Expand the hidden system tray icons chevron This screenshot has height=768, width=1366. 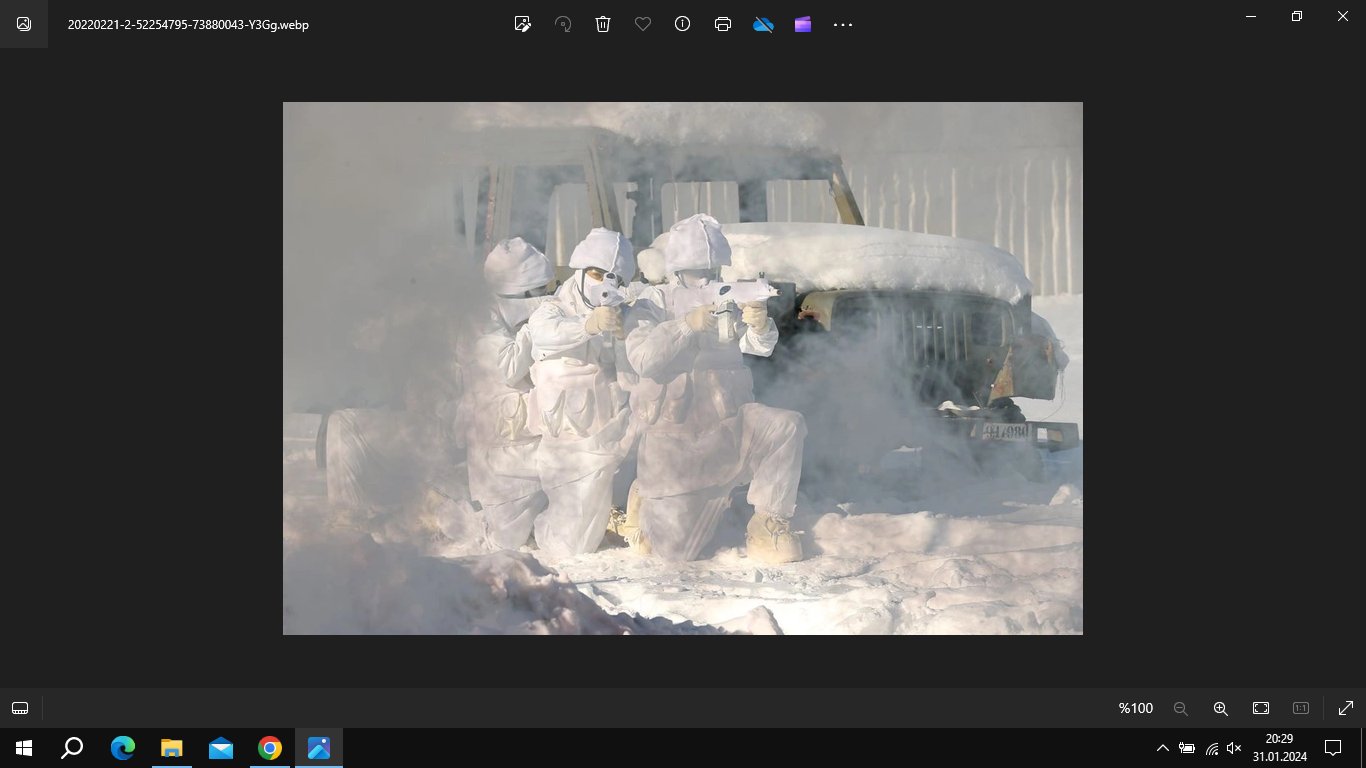click(1162, 748)
